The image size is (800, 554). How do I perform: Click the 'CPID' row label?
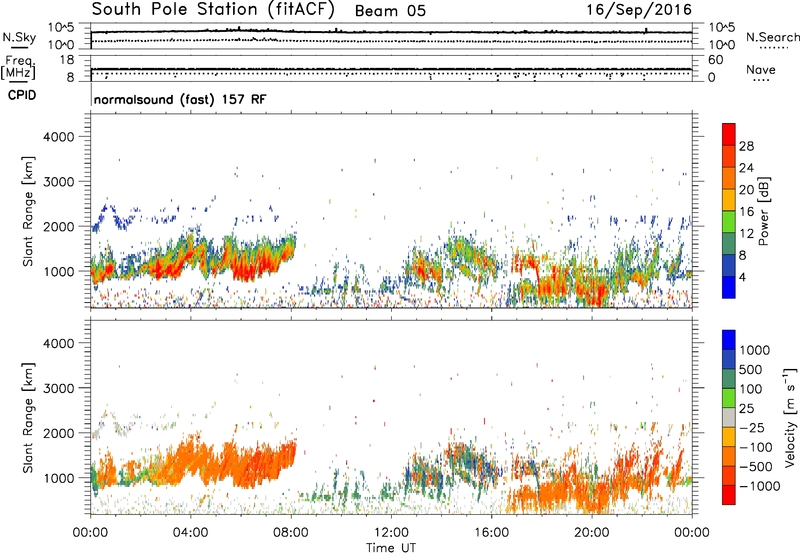(22, 95)
